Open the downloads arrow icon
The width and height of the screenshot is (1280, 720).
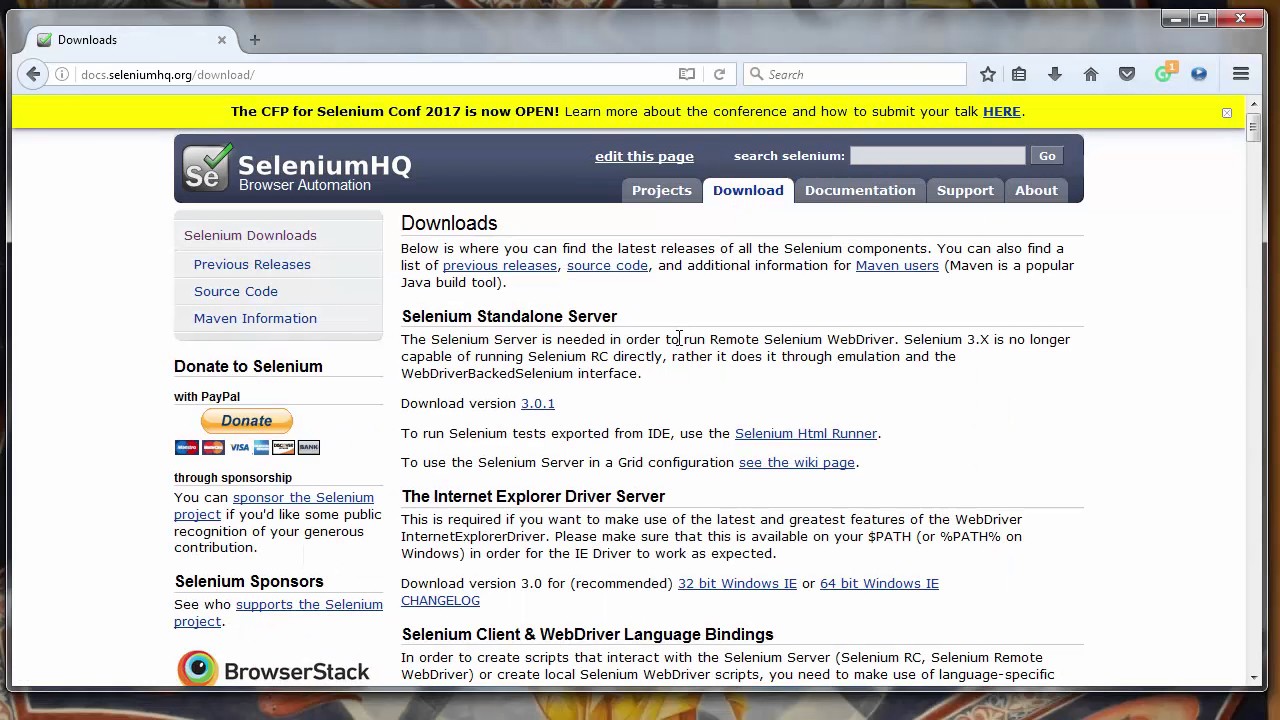point(1055,74)
